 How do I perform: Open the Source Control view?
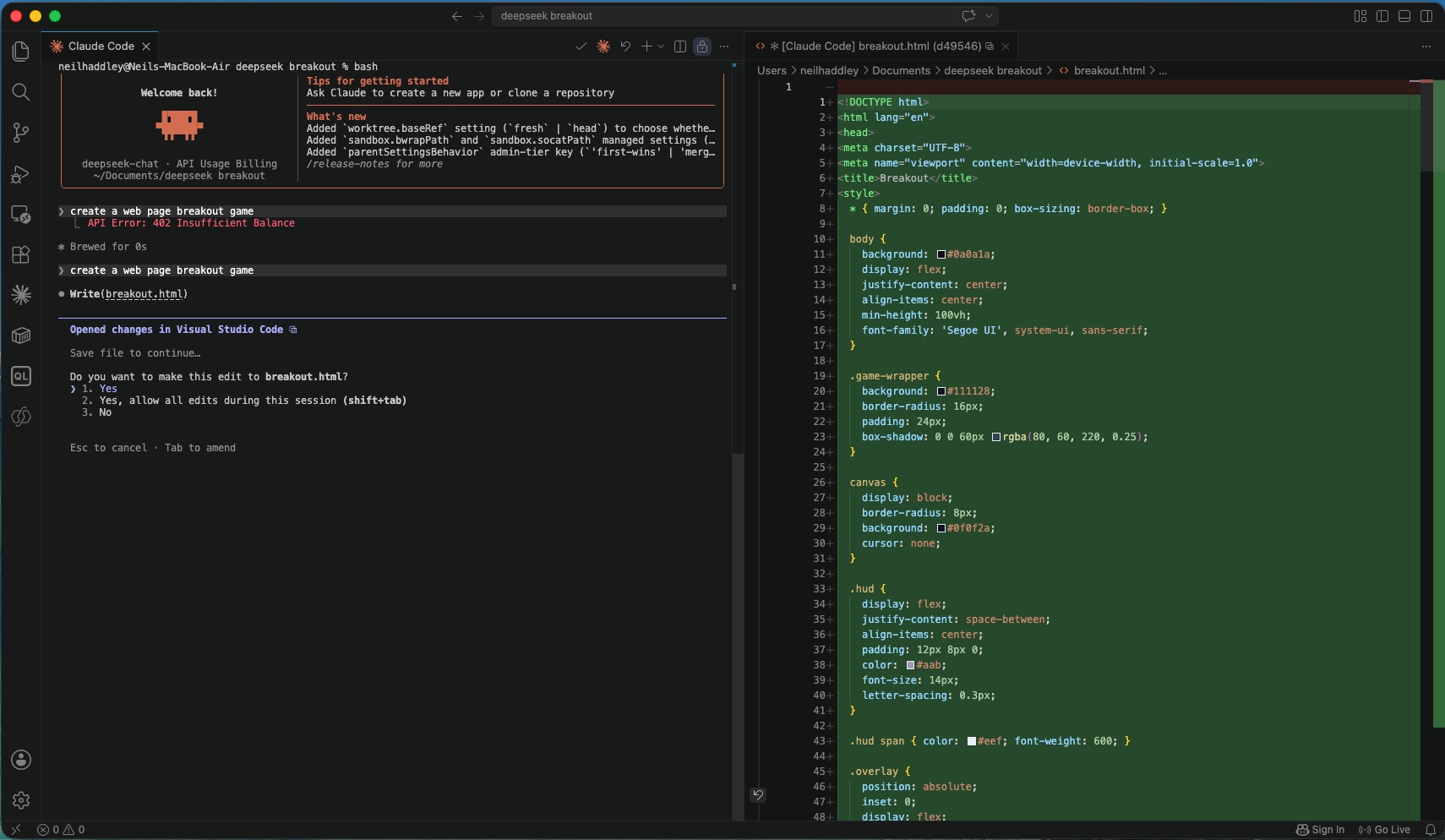[21, 133]
